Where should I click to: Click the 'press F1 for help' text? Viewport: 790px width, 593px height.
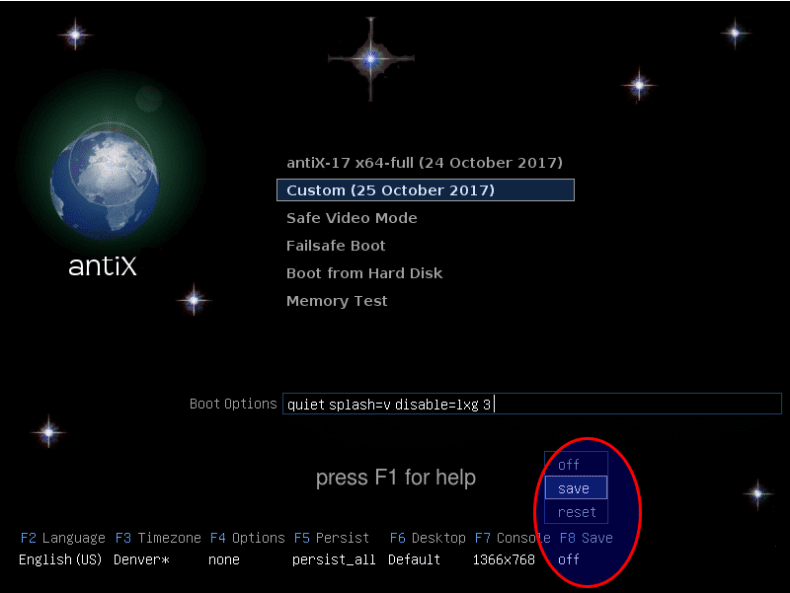pyautogui.click(x=396, y=478)
